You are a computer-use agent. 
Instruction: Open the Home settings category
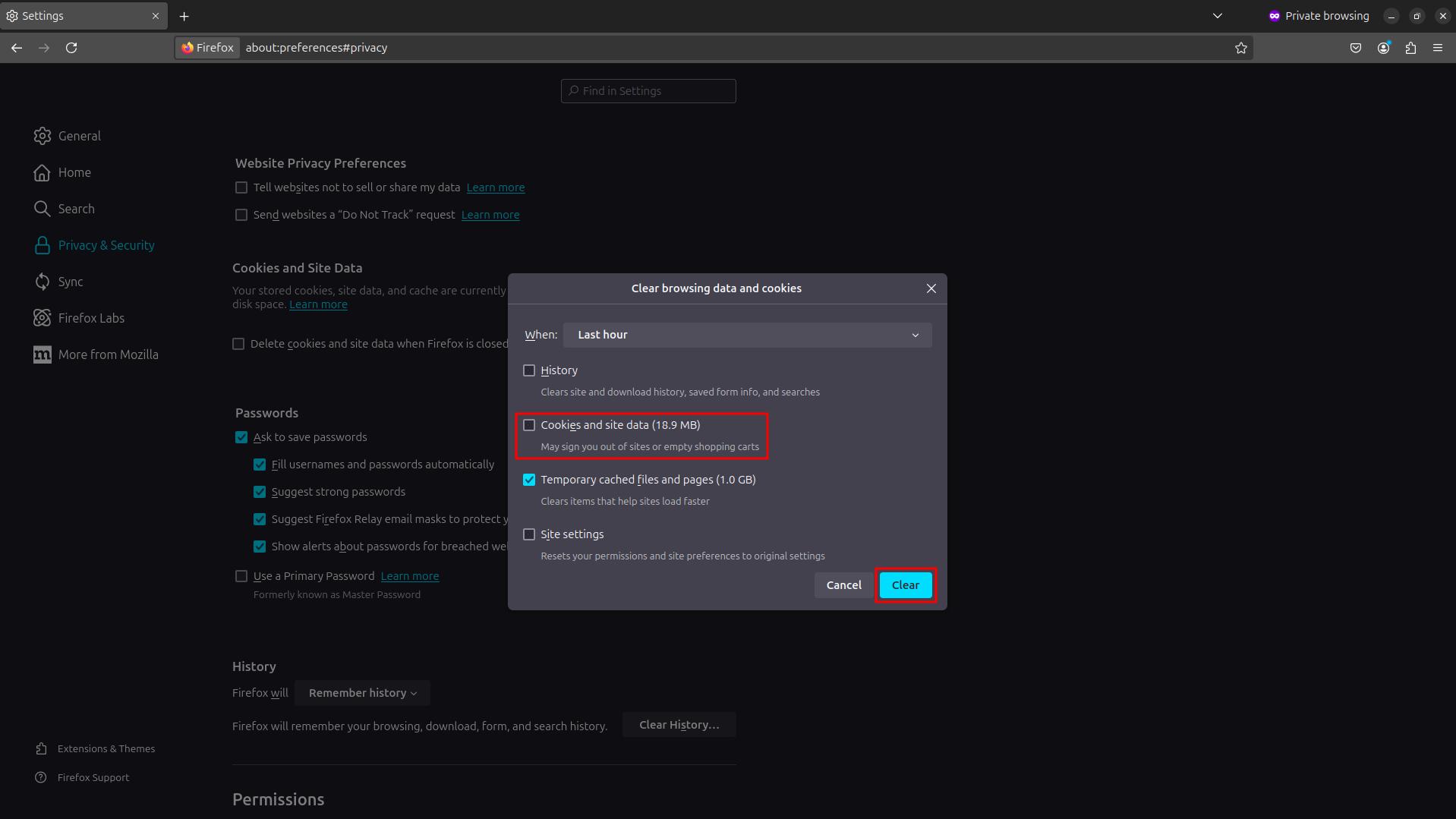click(62, 172)
